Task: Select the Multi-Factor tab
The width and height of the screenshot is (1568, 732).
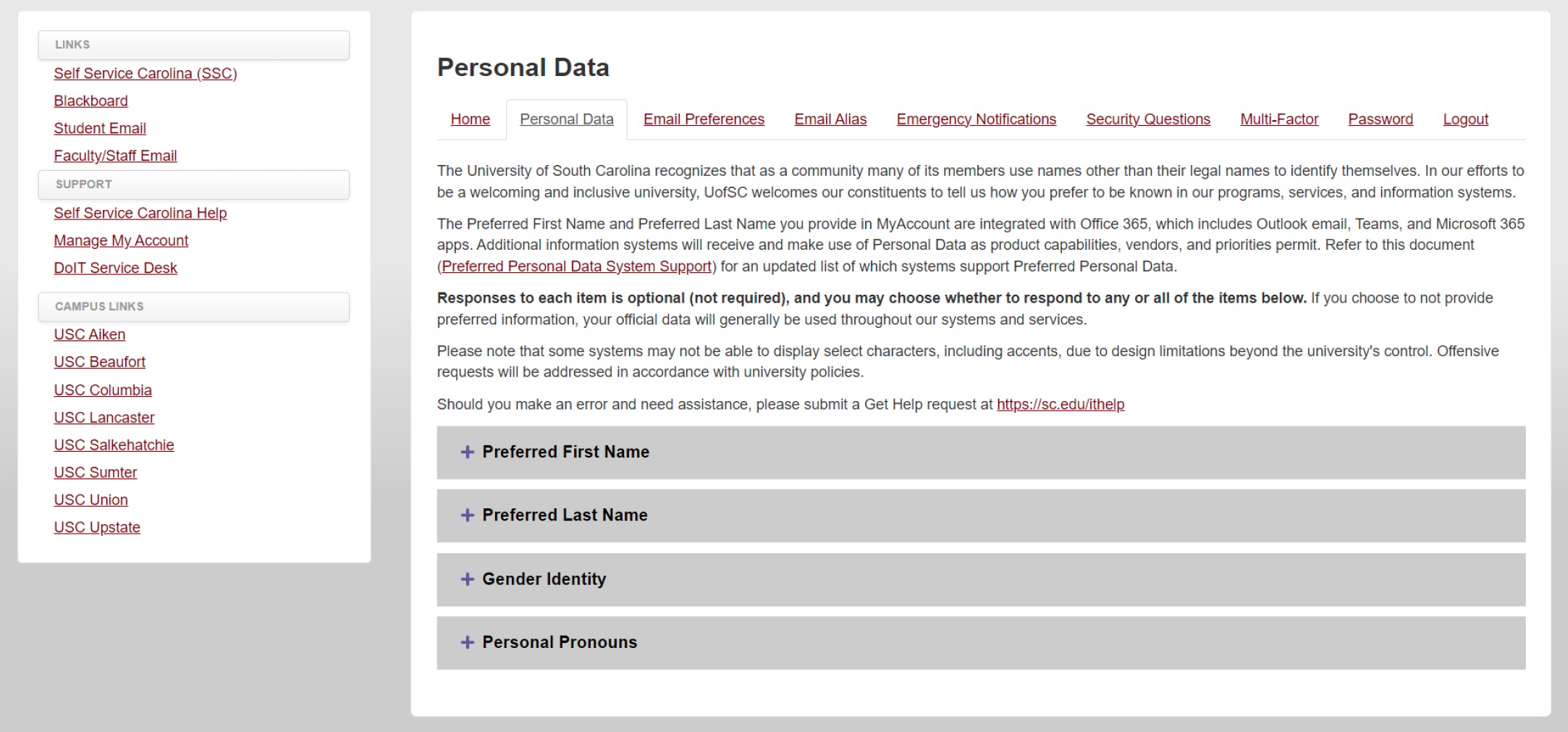Action: (x=1279, y=119)
